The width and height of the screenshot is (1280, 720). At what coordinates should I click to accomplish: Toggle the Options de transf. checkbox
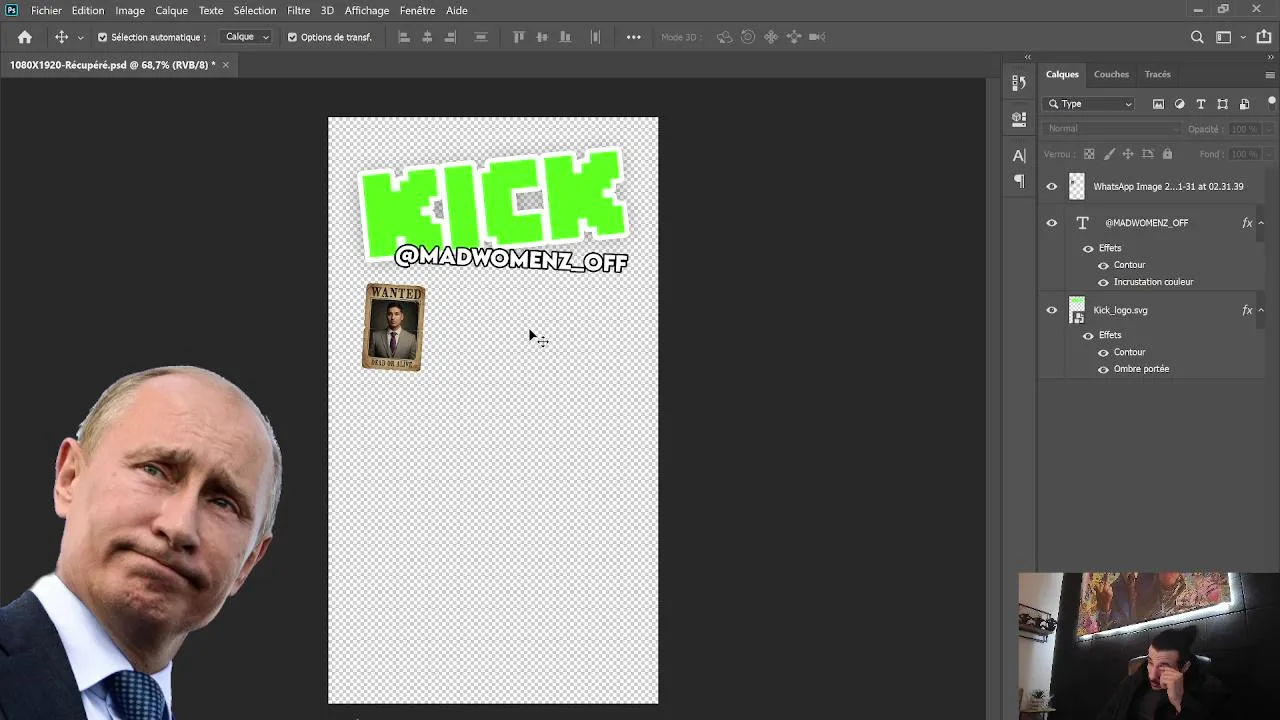click(292, 37)
